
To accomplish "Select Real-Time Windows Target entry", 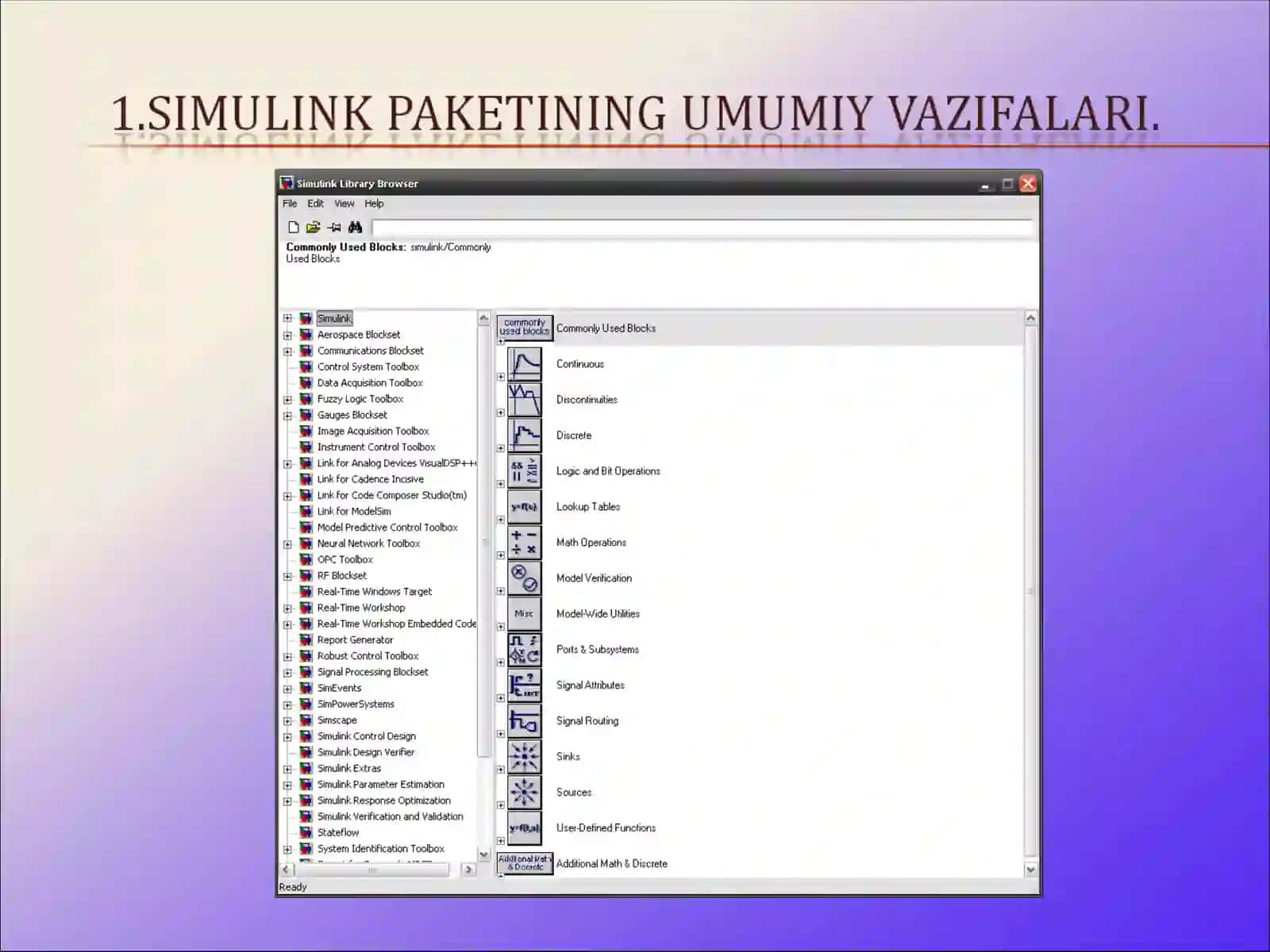I will click(x=375, y=592).
